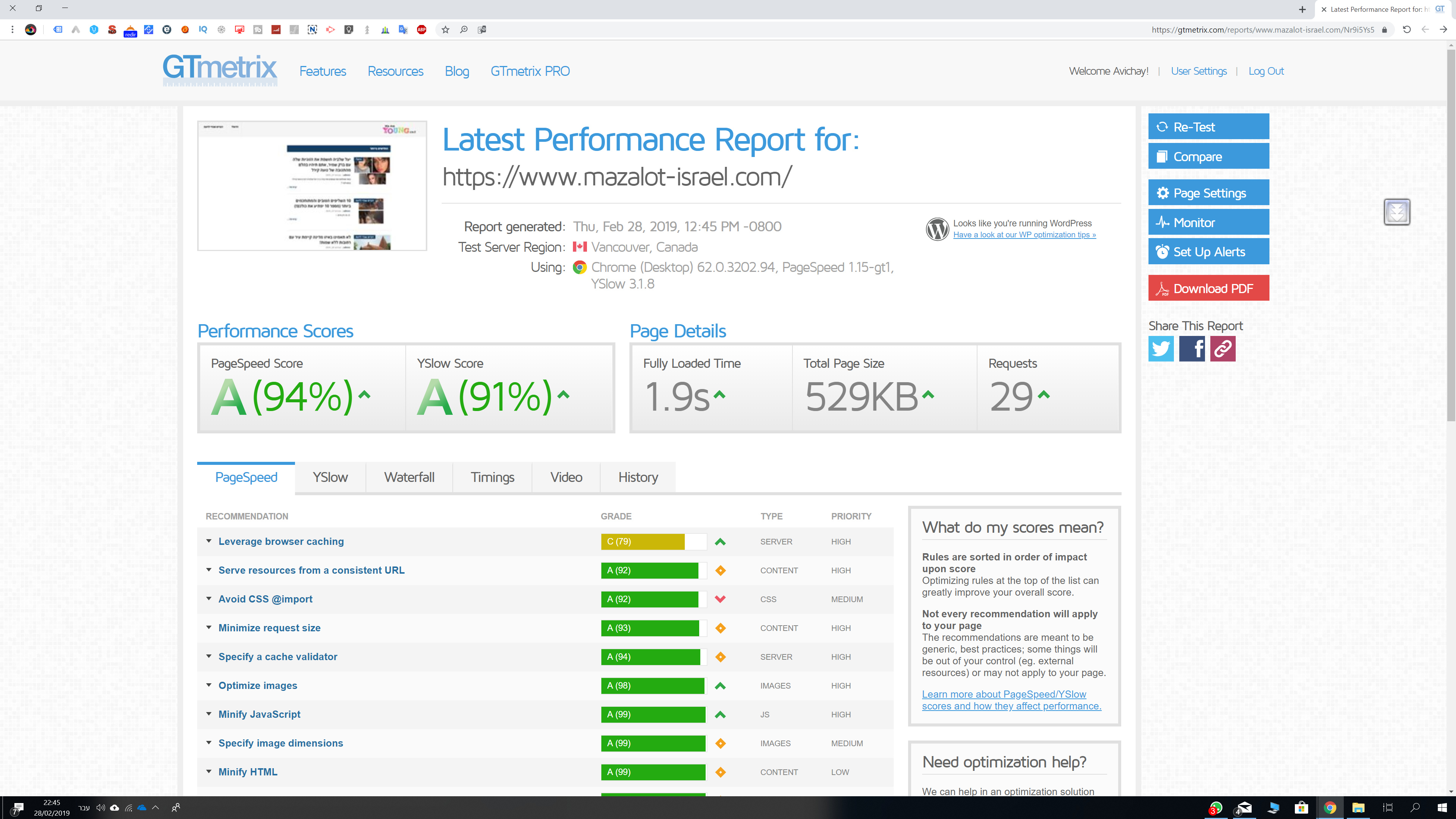Copy the report link icon
Screen dimensions: 1456x819
1222,349
